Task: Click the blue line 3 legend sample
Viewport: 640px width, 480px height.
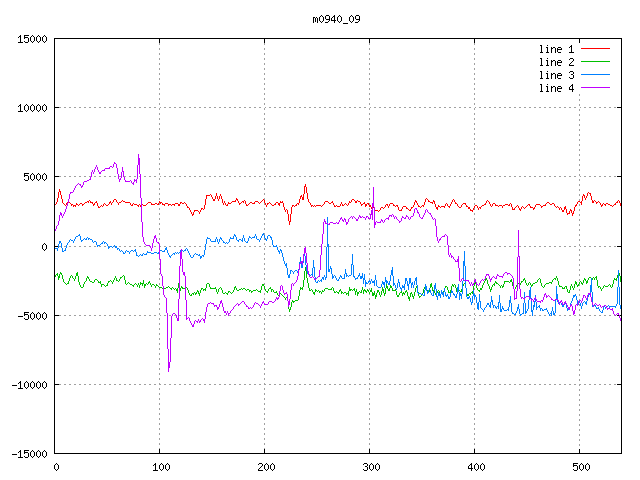Action: click(x=595, y=75)
